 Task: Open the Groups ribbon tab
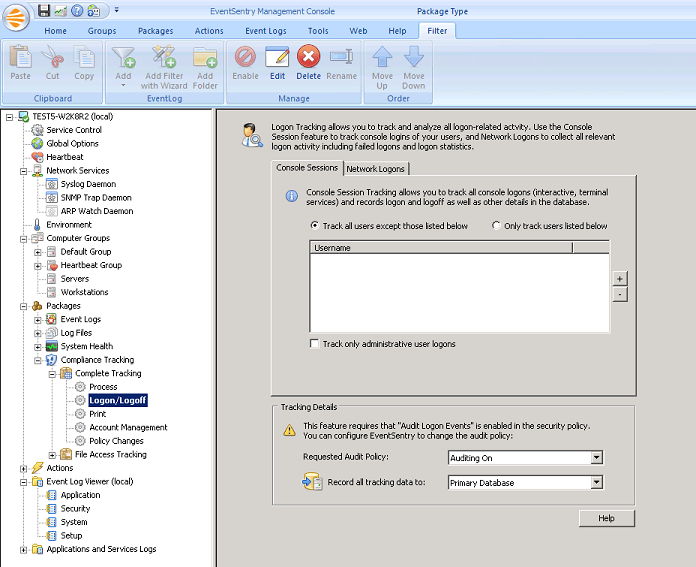pos(102,31)
